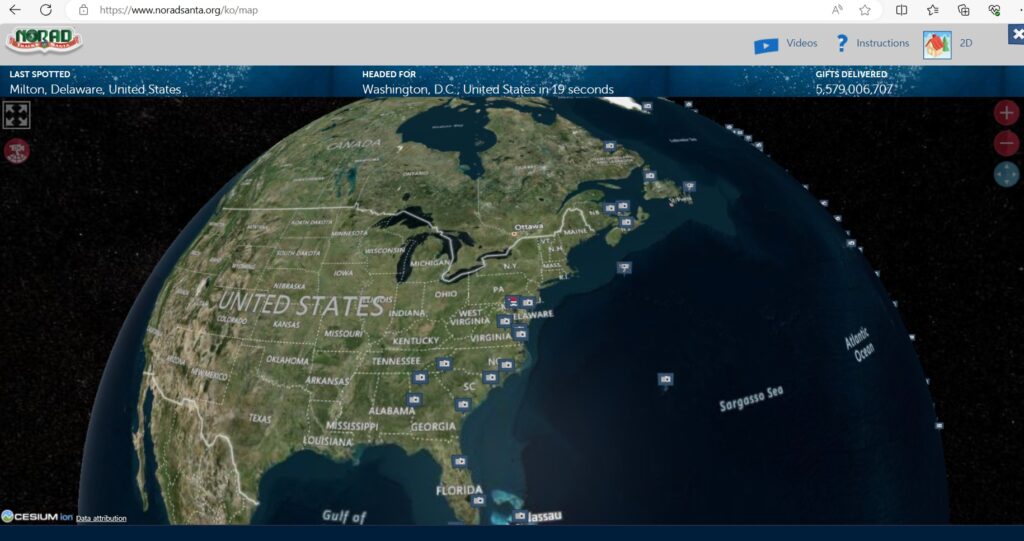Click Headed For Washington, D.C. text
The image size is (1024, 541).
coord(488,90)
